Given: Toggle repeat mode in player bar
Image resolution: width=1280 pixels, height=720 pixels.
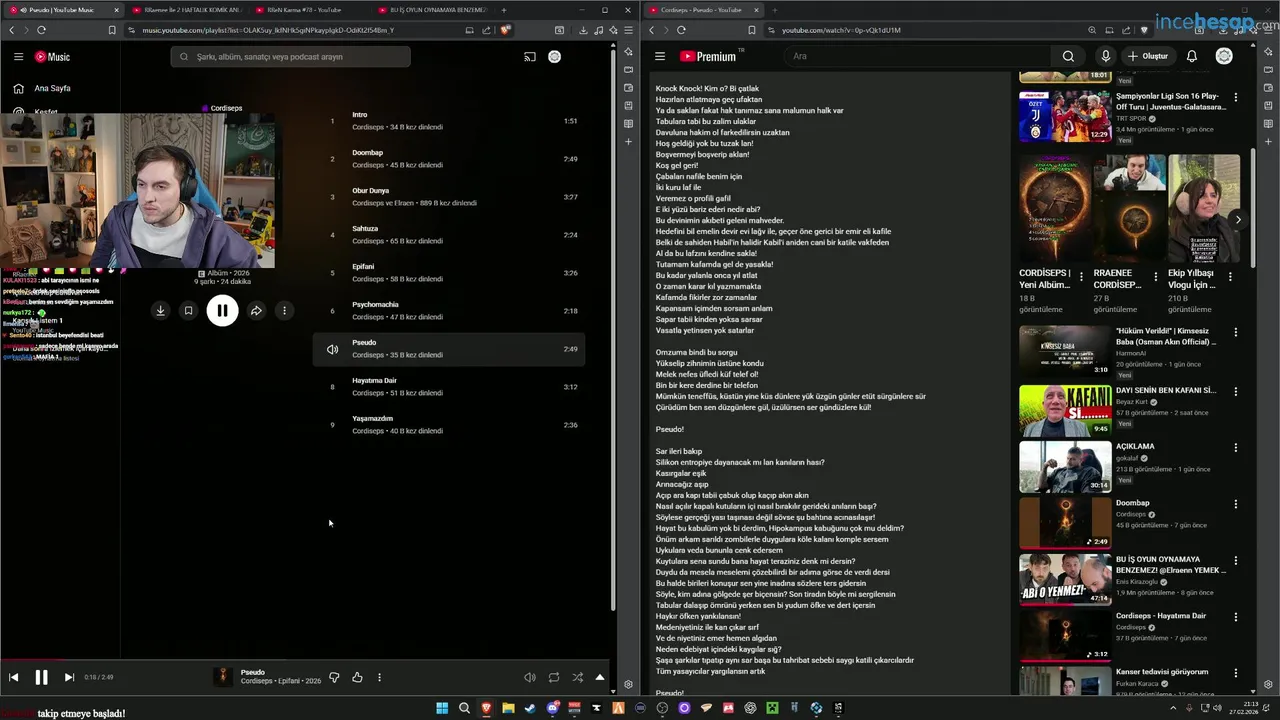Looking at the screenshot, I should click(554, 677).
